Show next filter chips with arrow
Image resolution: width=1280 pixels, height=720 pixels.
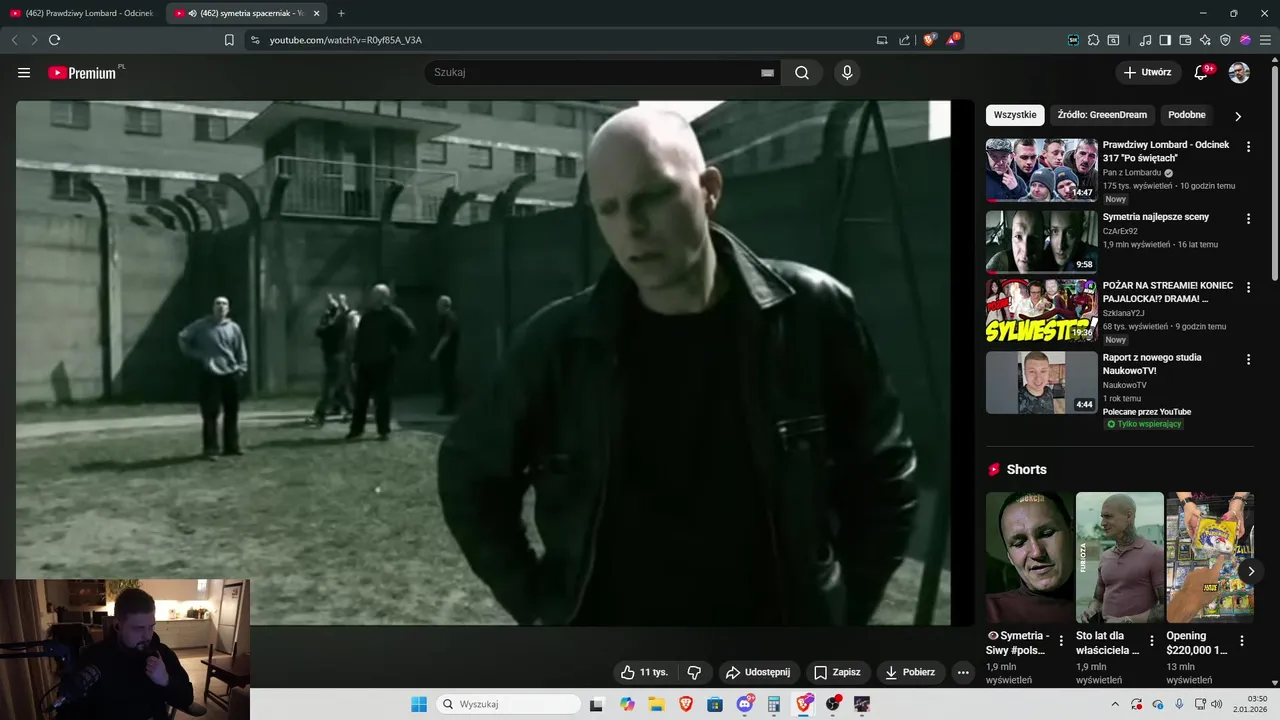point(1238,116)
